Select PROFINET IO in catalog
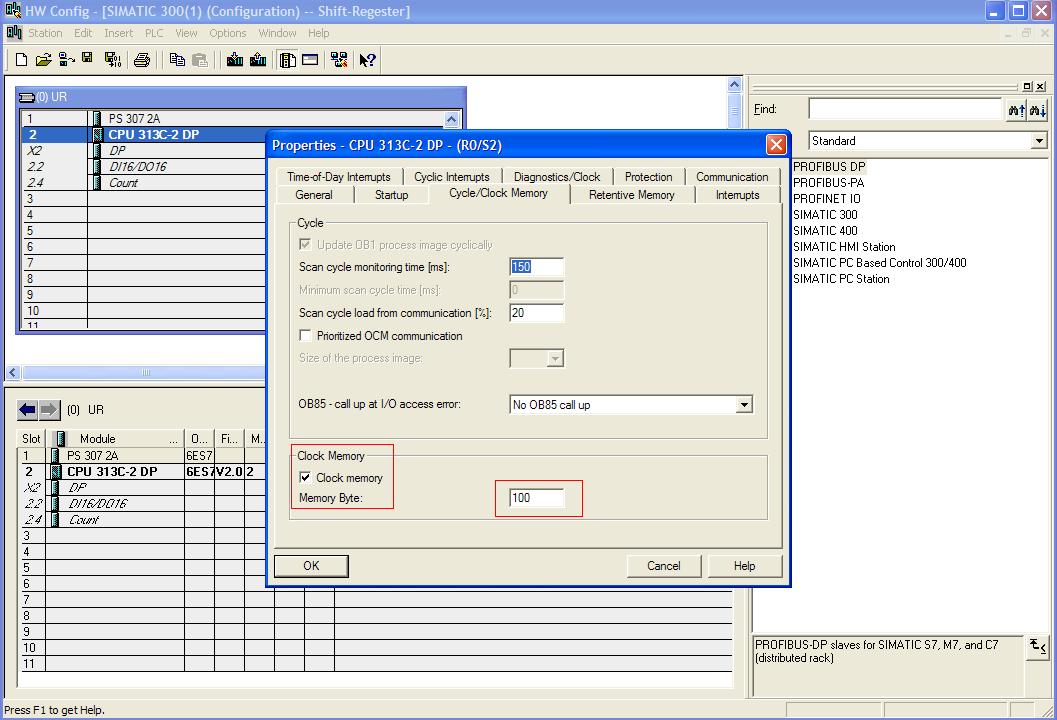The width and height of the screenshot is (1057, 720). tap(826, 199)
